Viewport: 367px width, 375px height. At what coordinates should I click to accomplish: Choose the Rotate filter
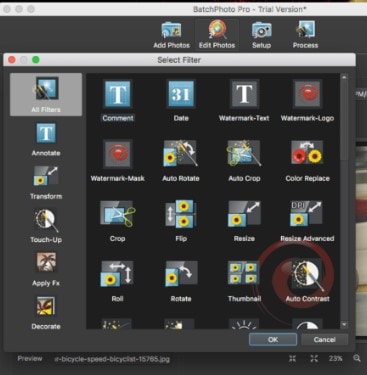tap(181, 282)
